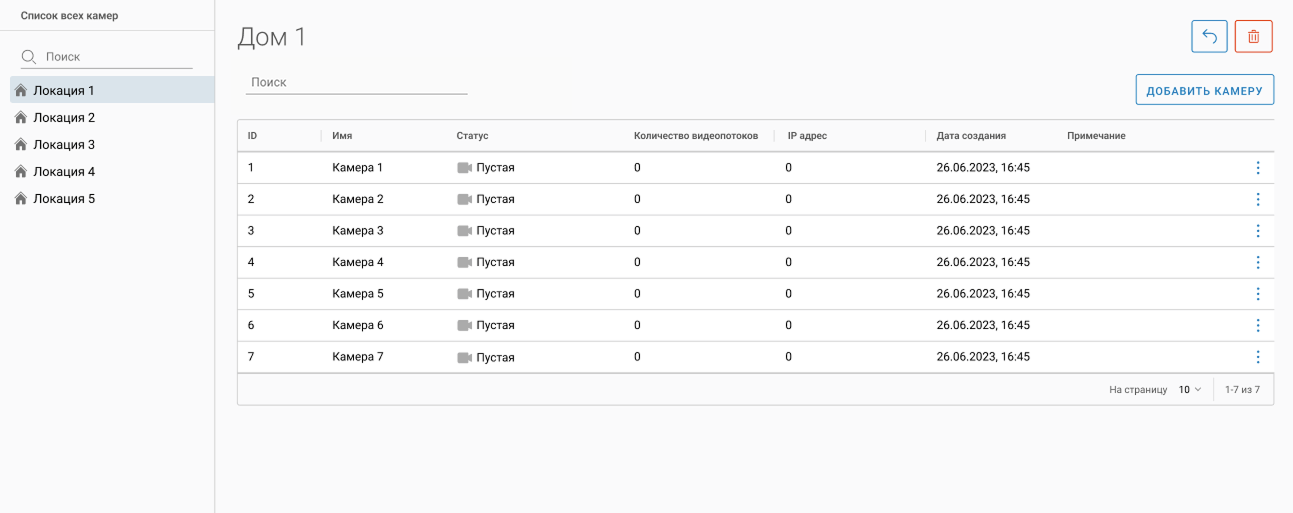Expand rows per page dropdown
The height and width of the screenshot is (513, 1293).
1189,390
